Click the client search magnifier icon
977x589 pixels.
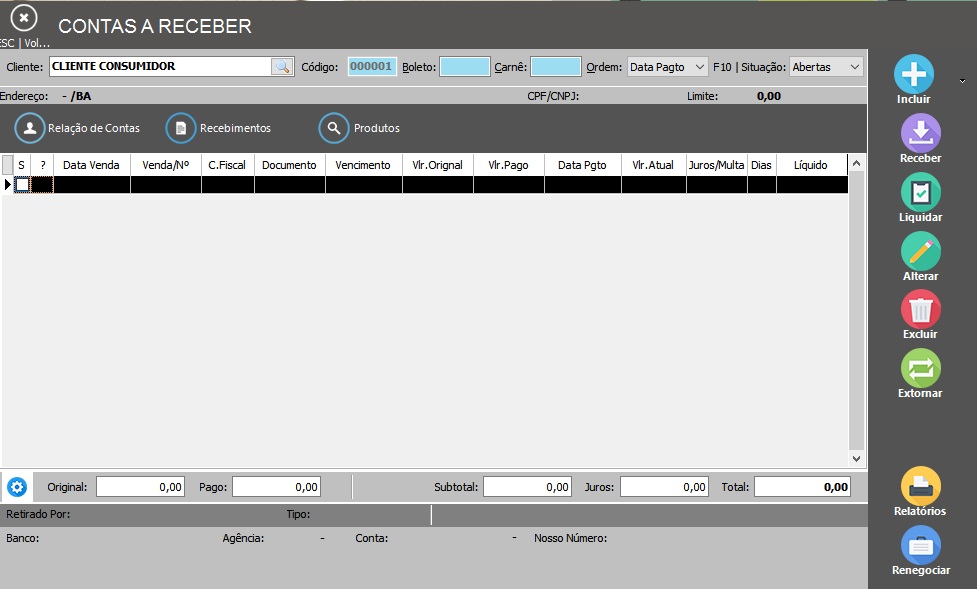(x=282, y=67)
